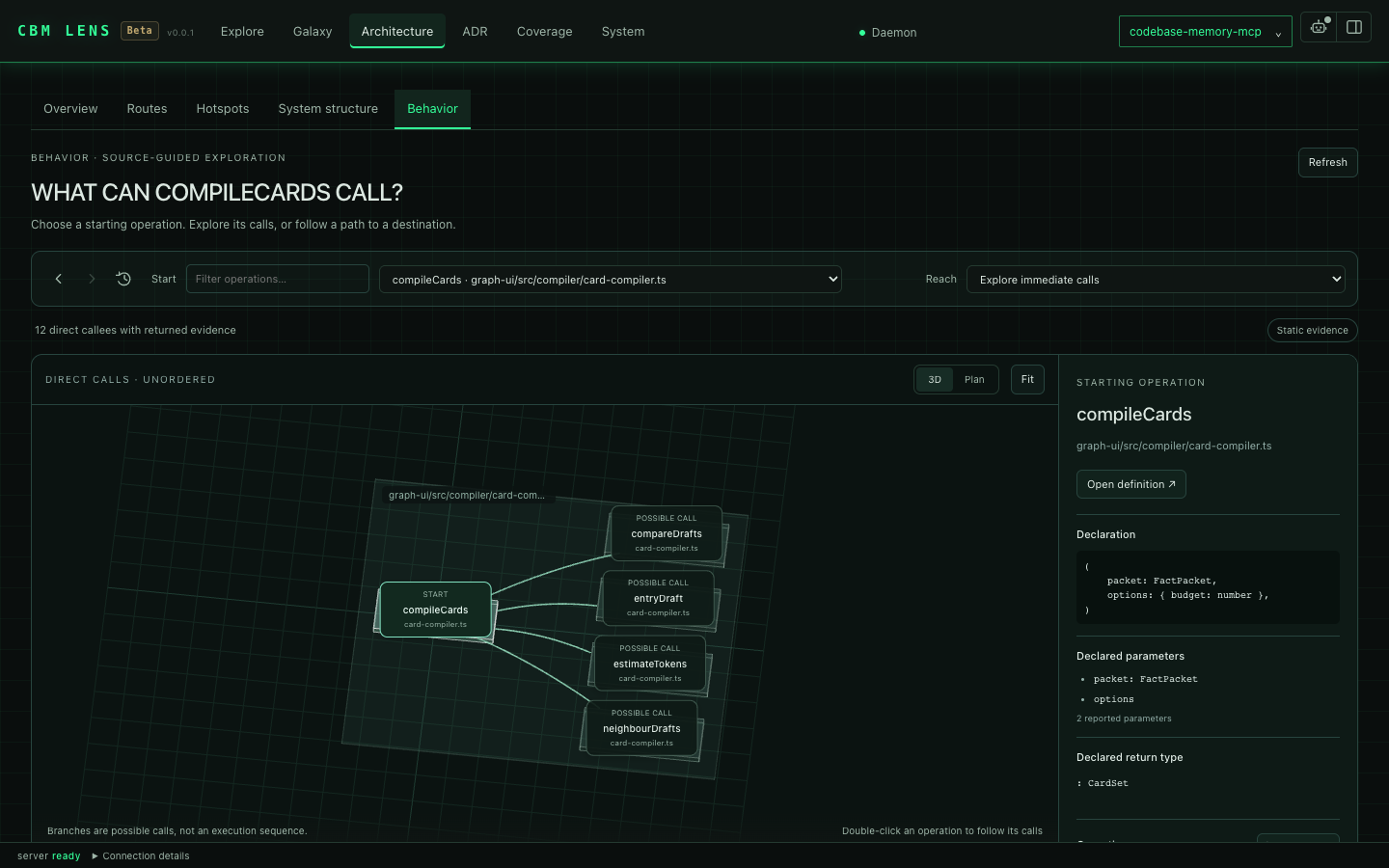Select the neighbourDrafts possible call node
This screenshot has height=868, width=1389.
(641, 728)
